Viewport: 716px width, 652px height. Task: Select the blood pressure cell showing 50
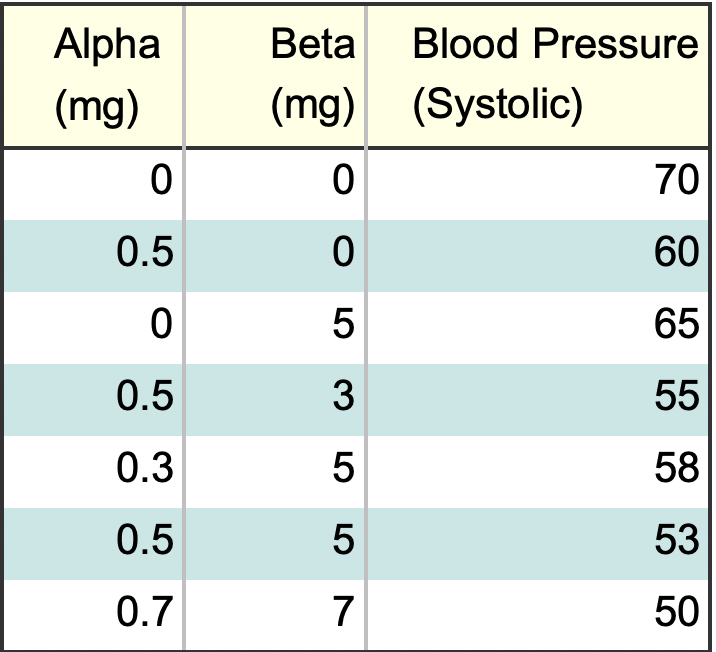[672, 612]
